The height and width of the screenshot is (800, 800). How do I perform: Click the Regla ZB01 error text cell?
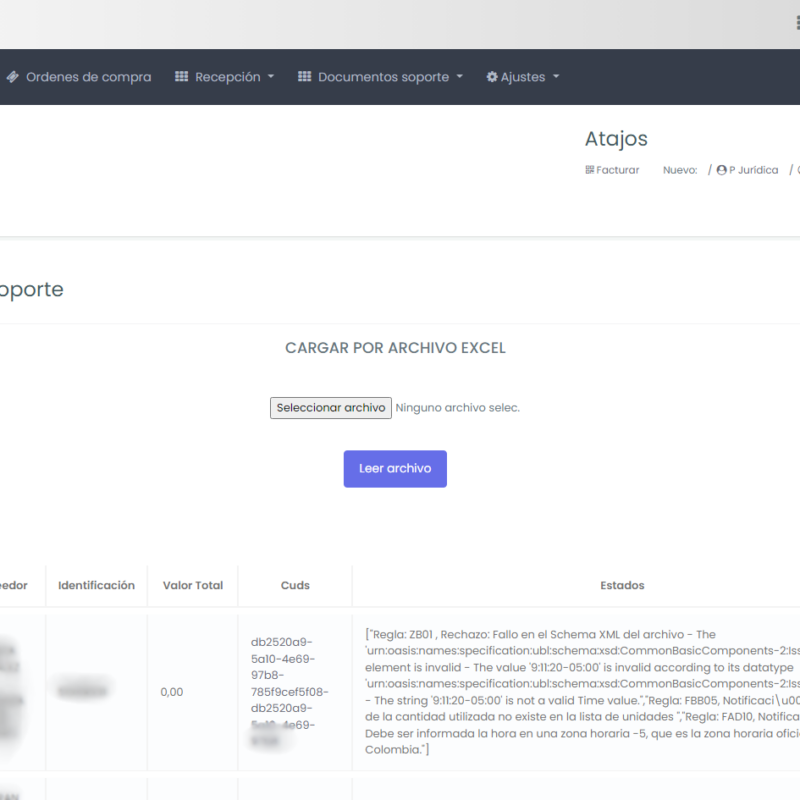tap(582, 691)
